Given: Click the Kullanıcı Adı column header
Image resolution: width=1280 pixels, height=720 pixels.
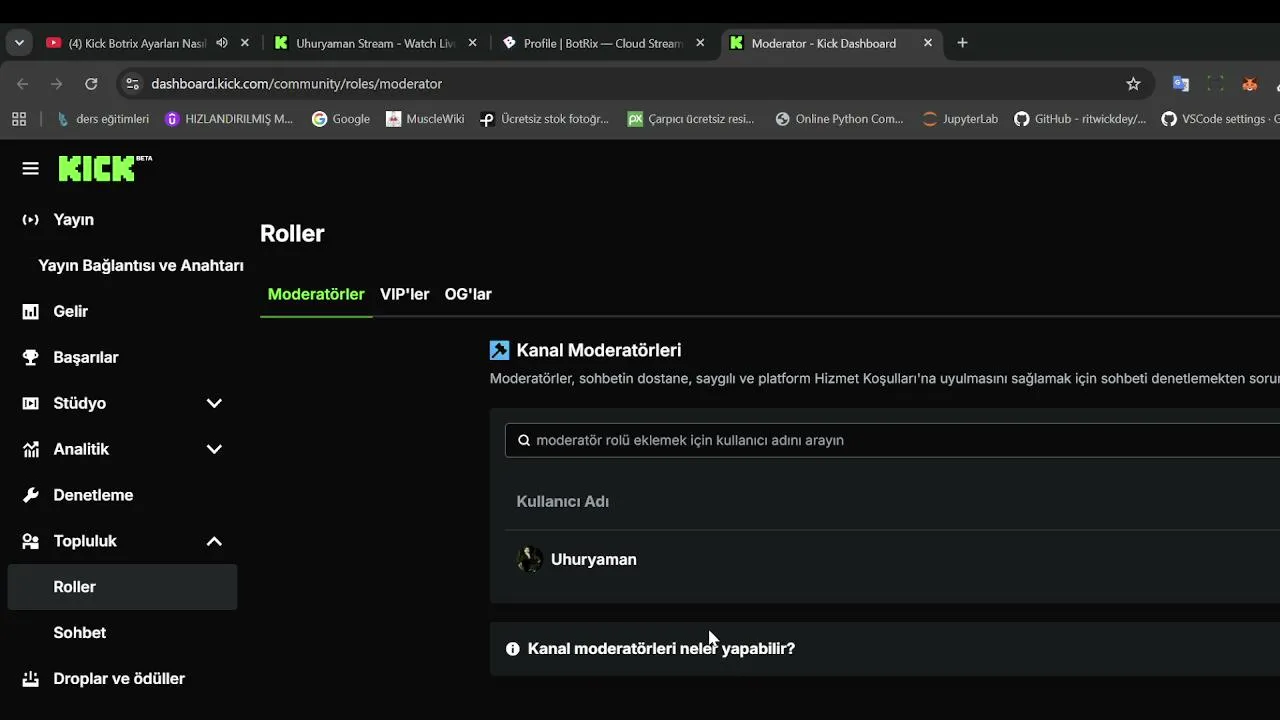Looking at the screenshot, I should (563, 502).
